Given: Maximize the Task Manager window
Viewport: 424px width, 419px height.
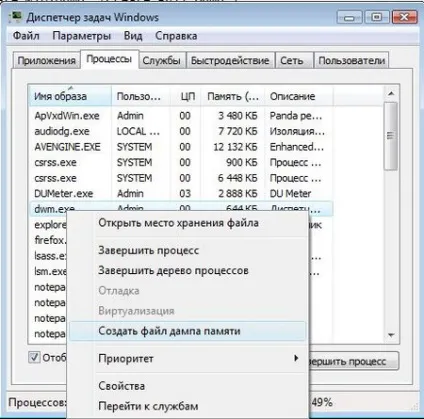Looking at the screenshot, I should click(377, 17).
